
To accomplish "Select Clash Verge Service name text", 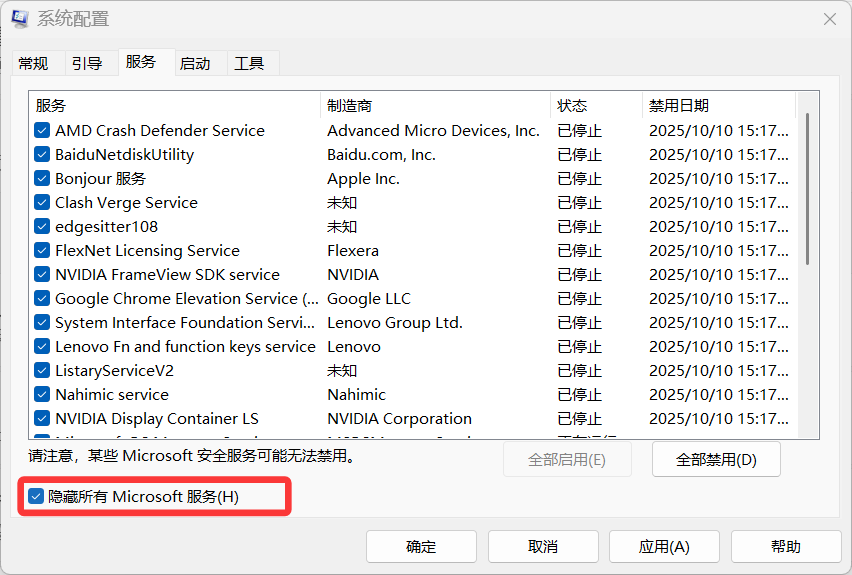I will click(x=126, y=203).
